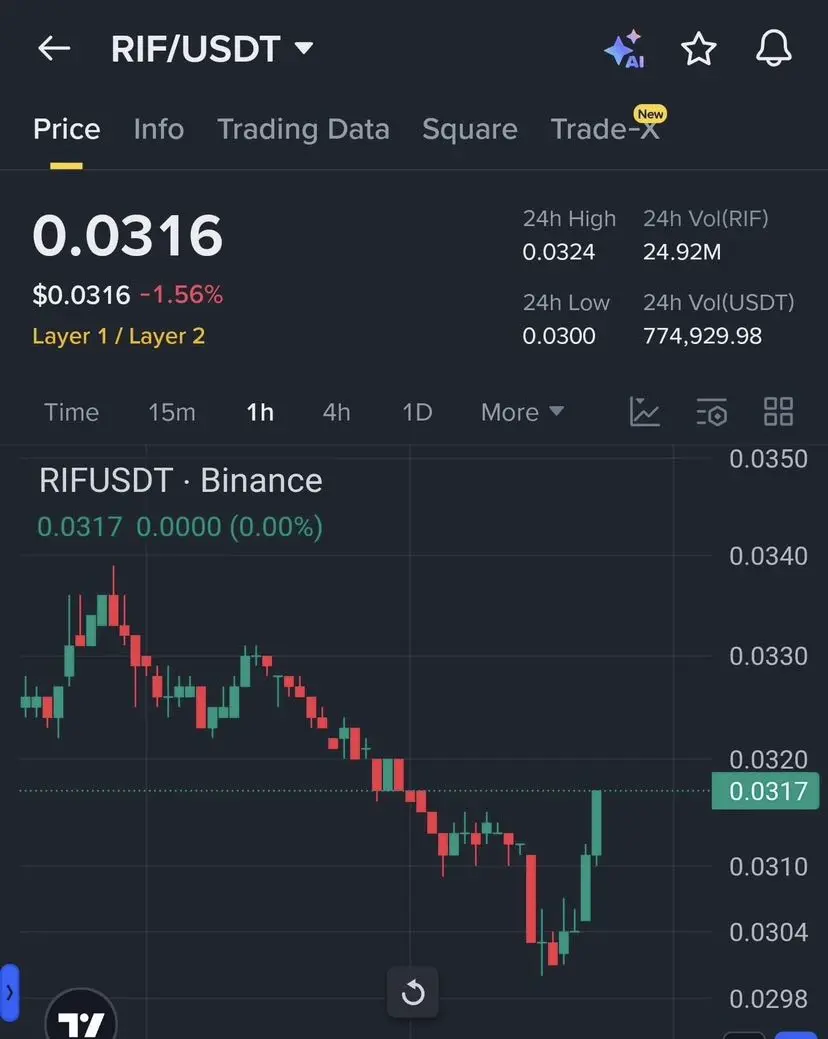Open the chart indicators line icon
This screenshot has width=828, height=1039.
click(x=645, y=411)
